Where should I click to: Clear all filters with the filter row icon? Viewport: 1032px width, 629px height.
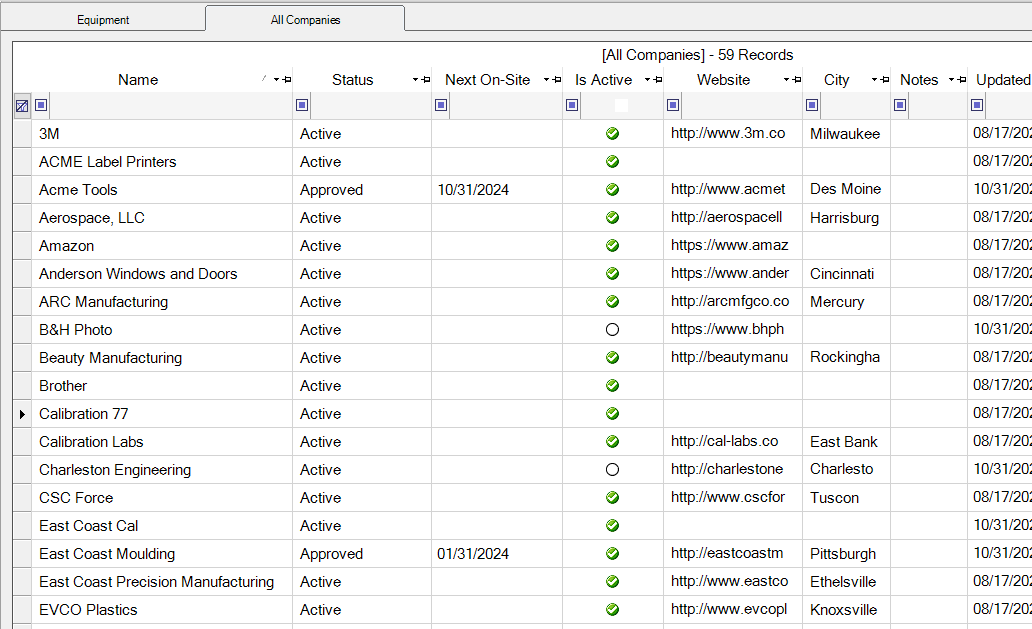[22, 105]
